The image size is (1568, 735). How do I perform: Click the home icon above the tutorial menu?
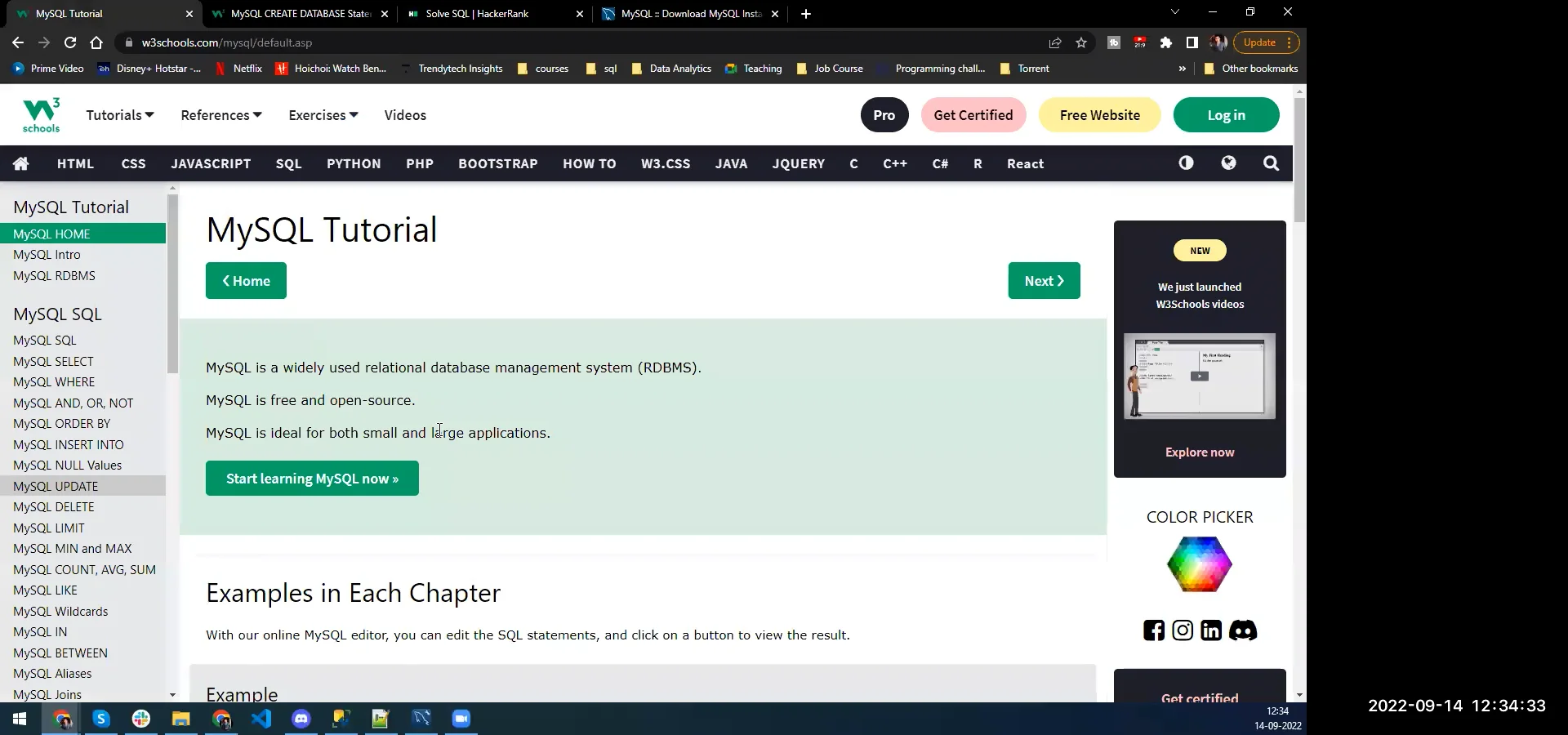click(x=20, y=163)
